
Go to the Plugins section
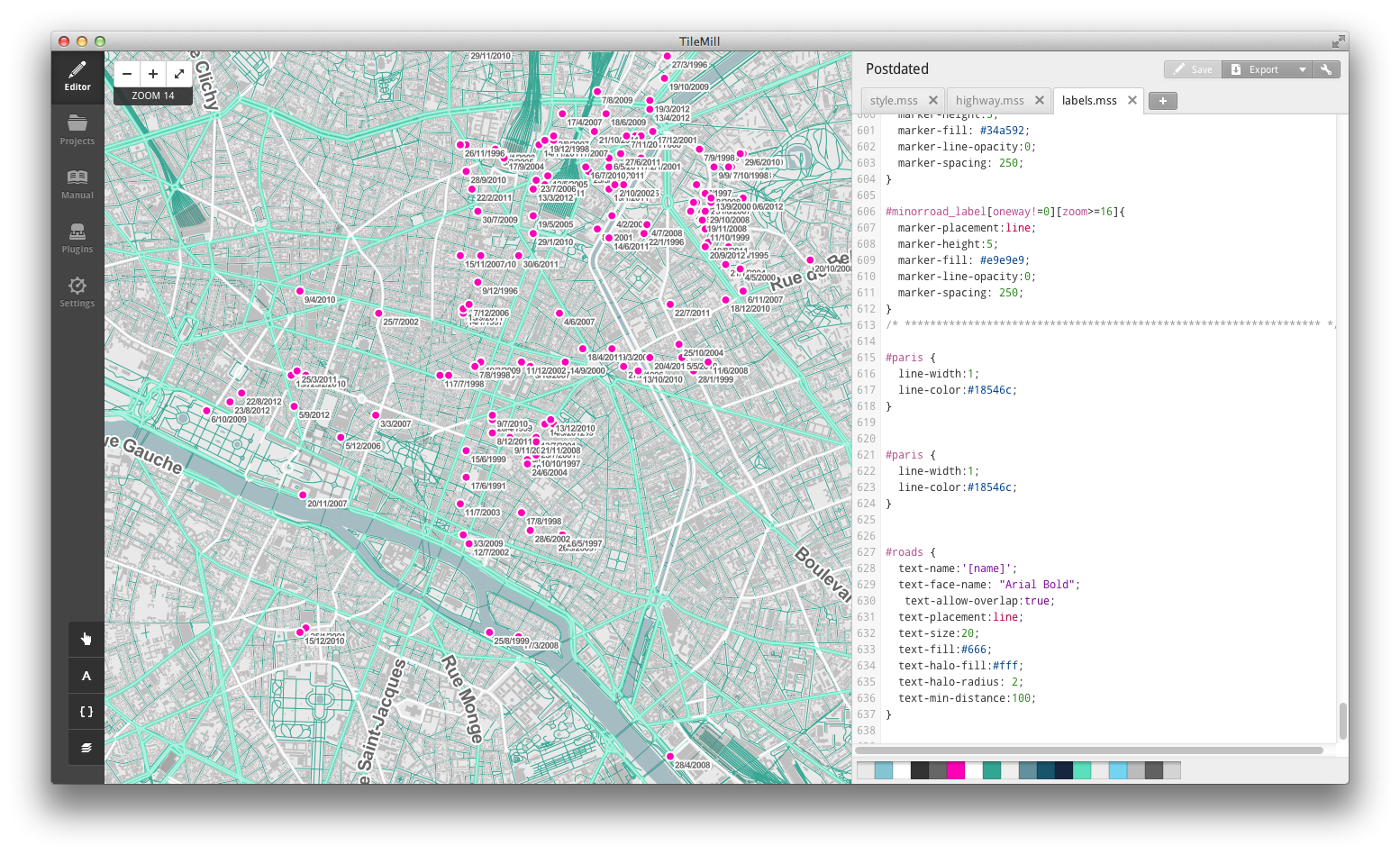[77, 238]
